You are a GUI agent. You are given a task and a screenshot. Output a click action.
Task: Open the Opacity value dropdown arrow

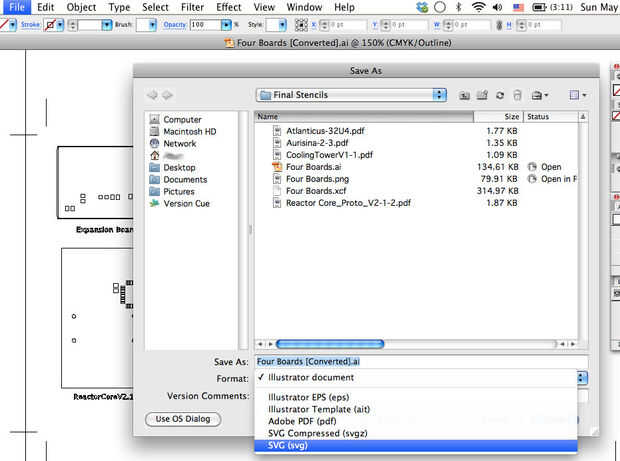coord(226,25)
